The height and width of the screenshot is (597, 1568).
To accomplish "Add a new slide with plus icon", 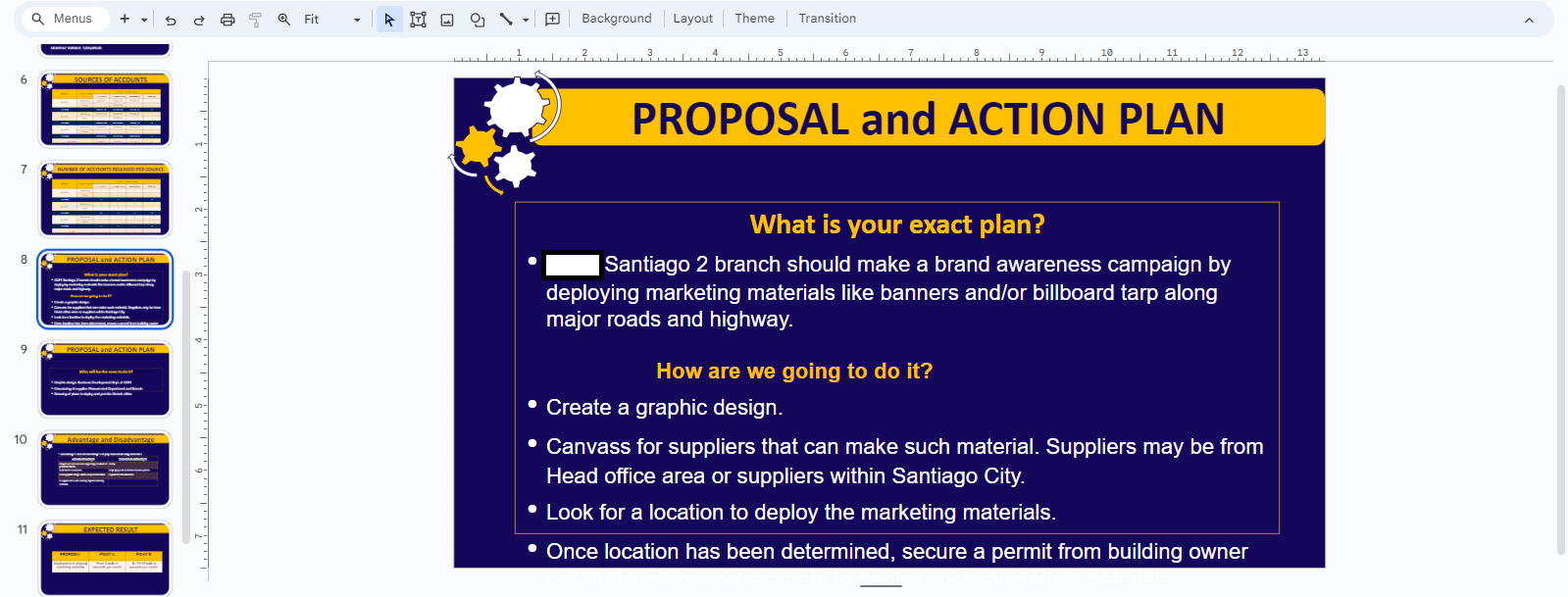I will click(125, 19).
